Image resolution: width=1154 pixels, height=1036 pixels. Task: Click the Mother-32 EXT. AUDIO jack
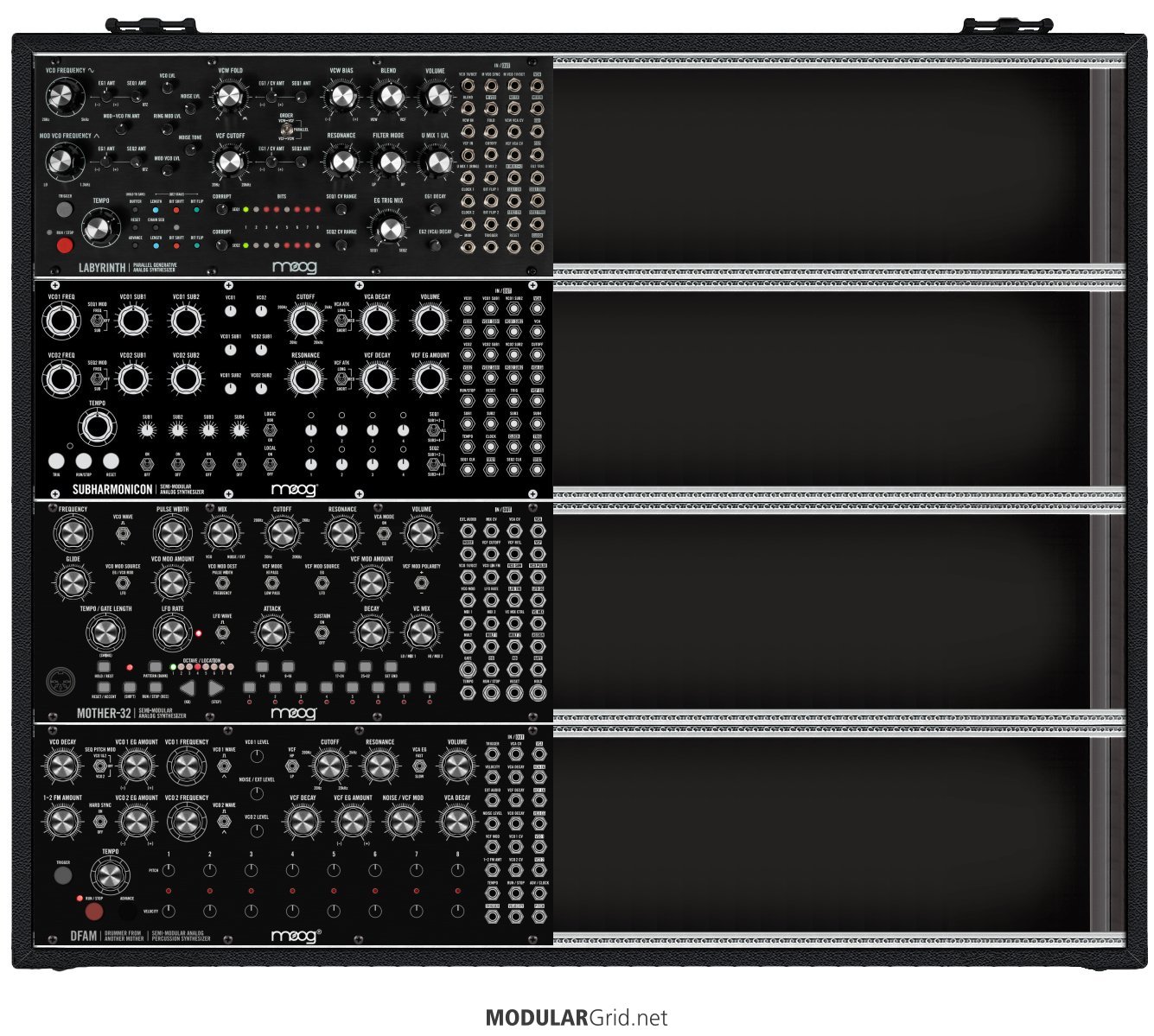[x=468, y=531]
